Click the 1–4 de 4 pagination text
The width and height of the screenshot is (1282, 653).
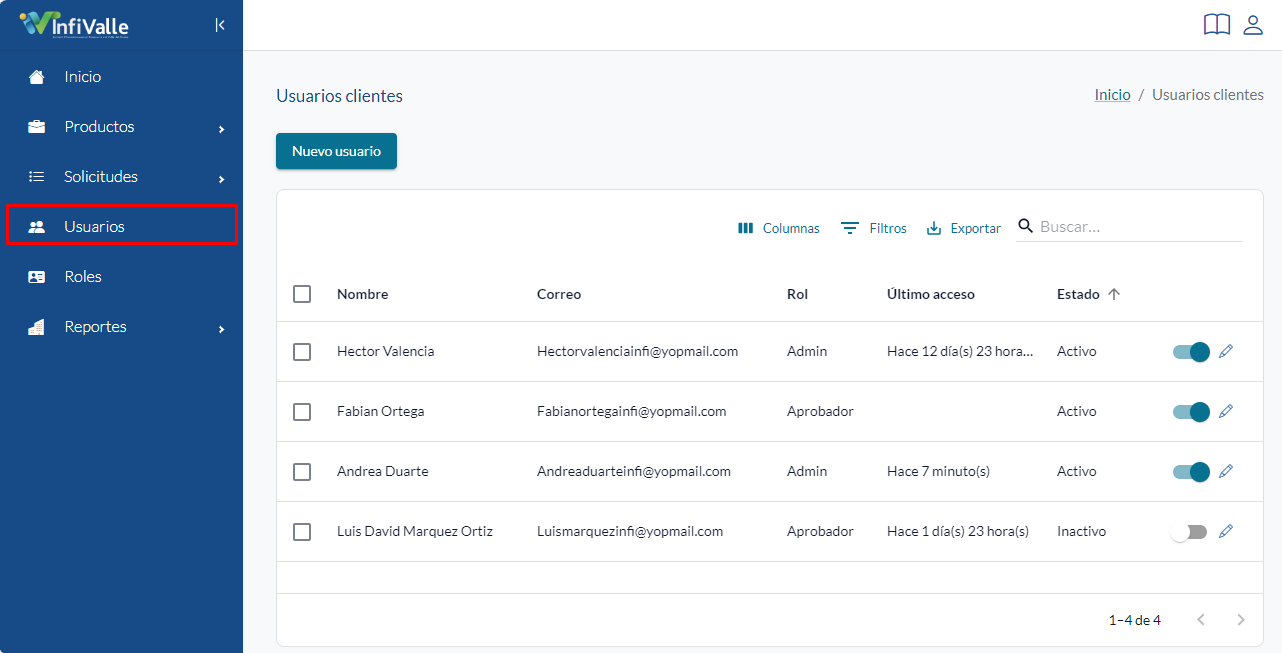[x=1134, y=620]
